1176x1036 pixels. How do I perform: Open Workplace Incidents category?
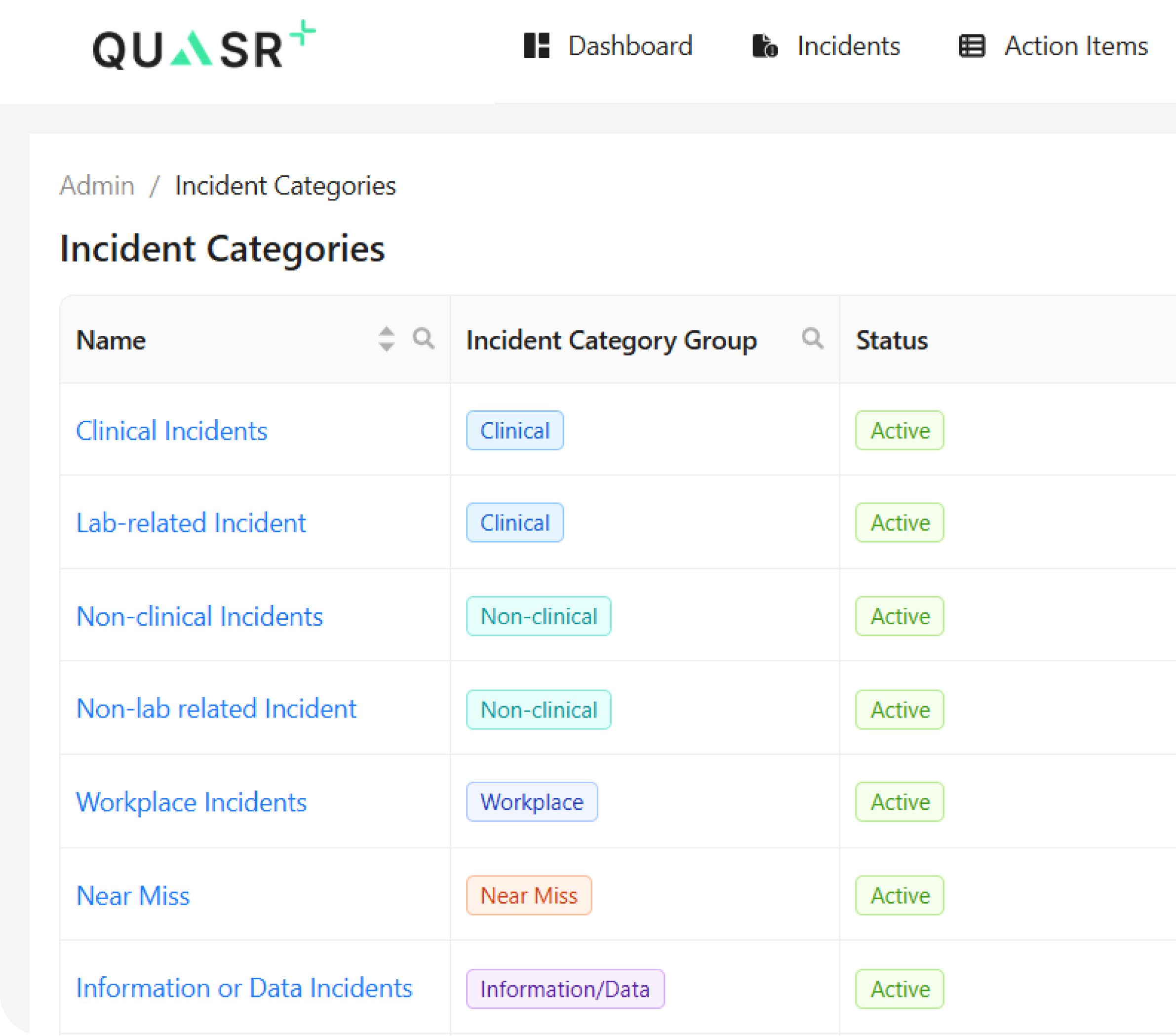pyautogui.click(x=191, y=802)
